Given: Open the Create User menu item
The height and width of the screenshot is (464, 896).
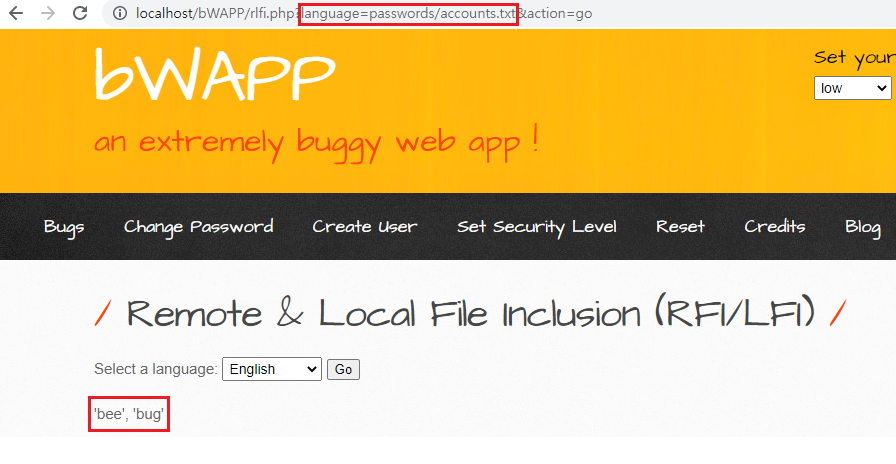Looking at the screenshot, I should click(x=365, y=227).
